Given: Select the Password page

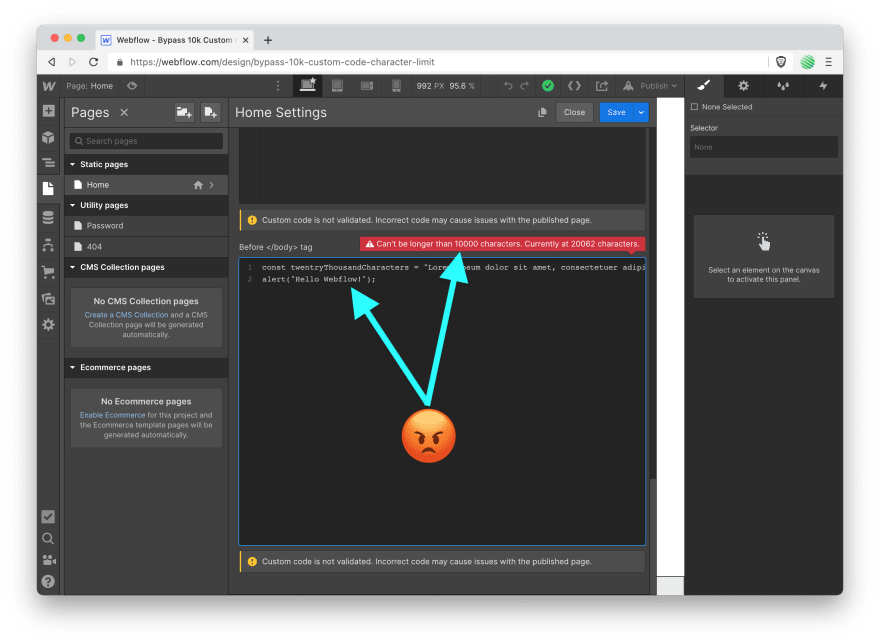Looking at the screenshot, I should 146,226.
